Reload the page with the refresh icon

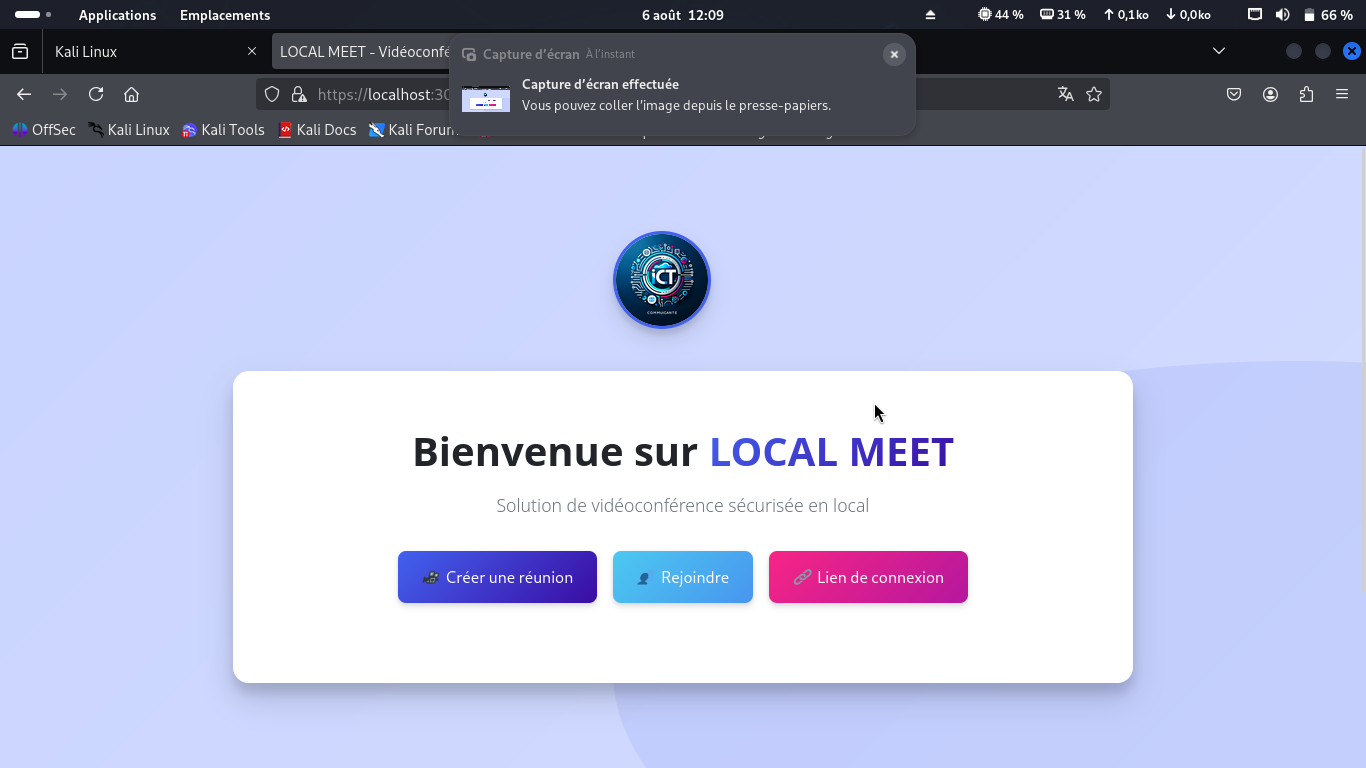tap(95, 94)
